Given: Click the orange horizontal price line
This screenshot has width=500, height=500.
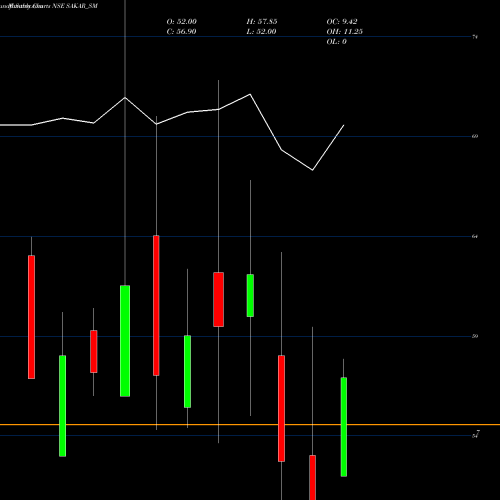Looking at the screenshot, I should click(x=250, y=425).
